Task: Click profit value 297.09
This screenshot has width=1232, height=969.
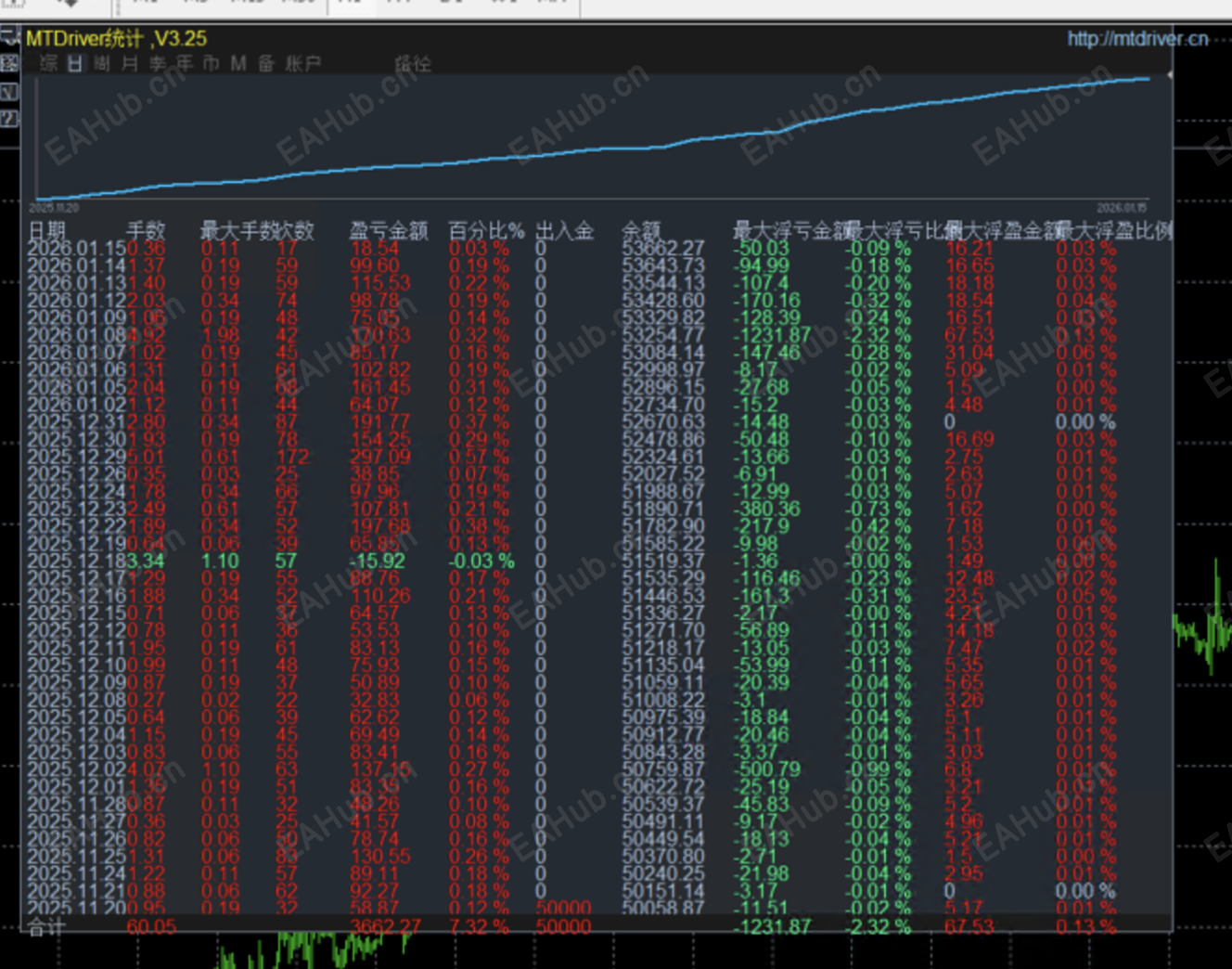Action: [x=380, y=457]
